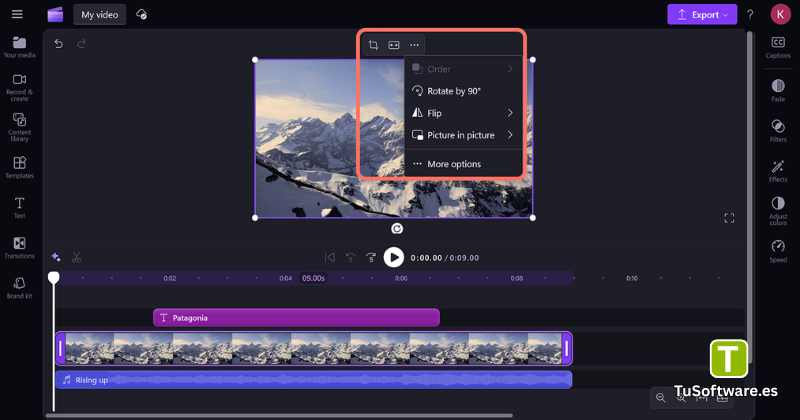
Task: Open the Fade panel
Action: click(x=778, y=90)
